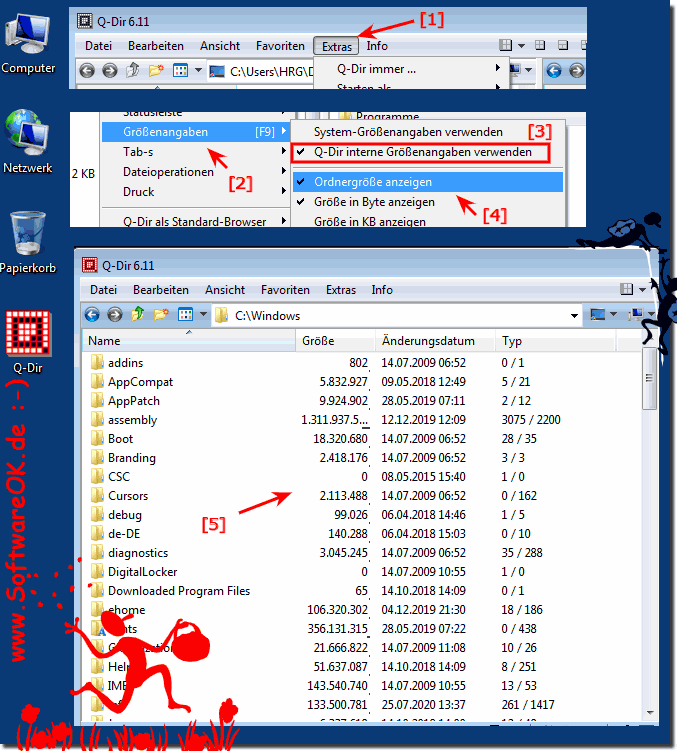Click folder icon of the addins row
The image size is (677, 751).
click(x=97, y=362)
